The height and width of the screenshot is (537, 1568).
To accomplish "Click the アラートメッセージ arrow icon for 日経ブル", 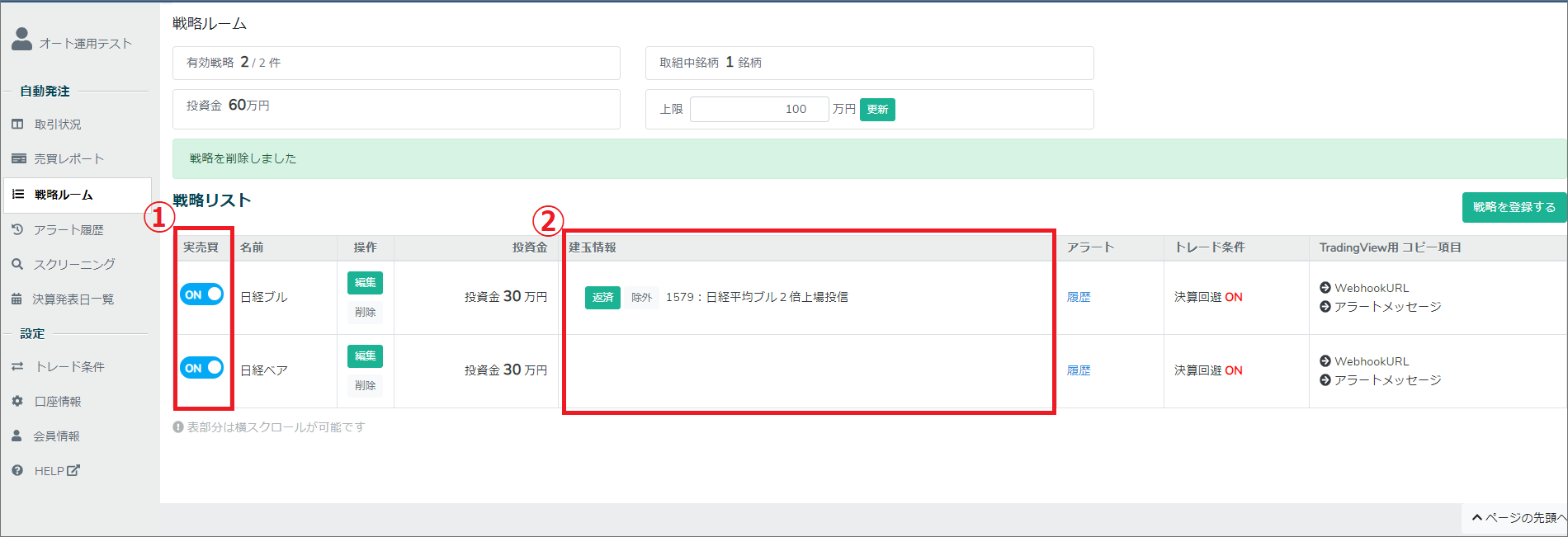I will (x=1325, y=307).
